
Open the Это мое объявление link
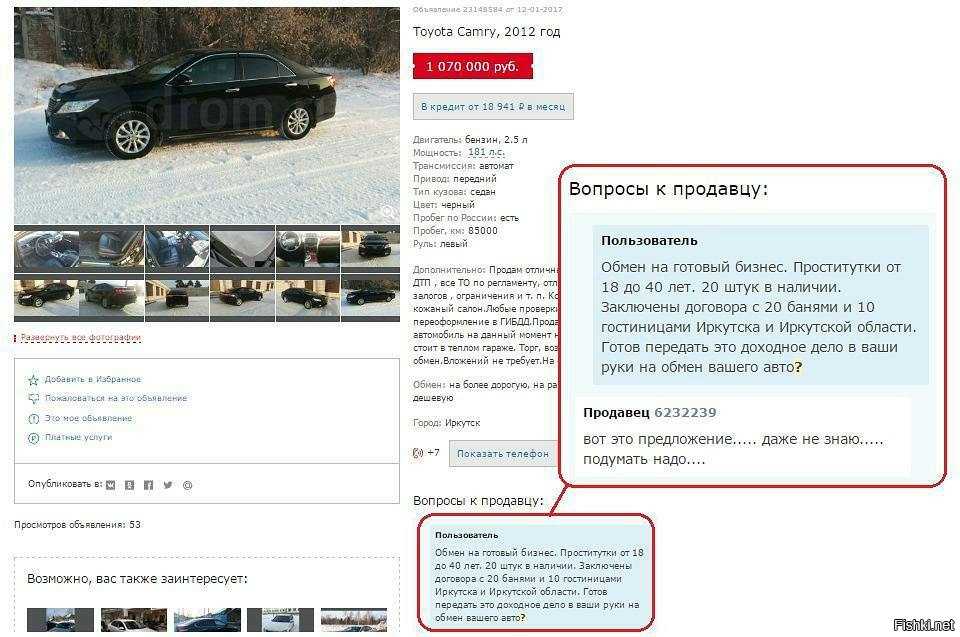88,418
